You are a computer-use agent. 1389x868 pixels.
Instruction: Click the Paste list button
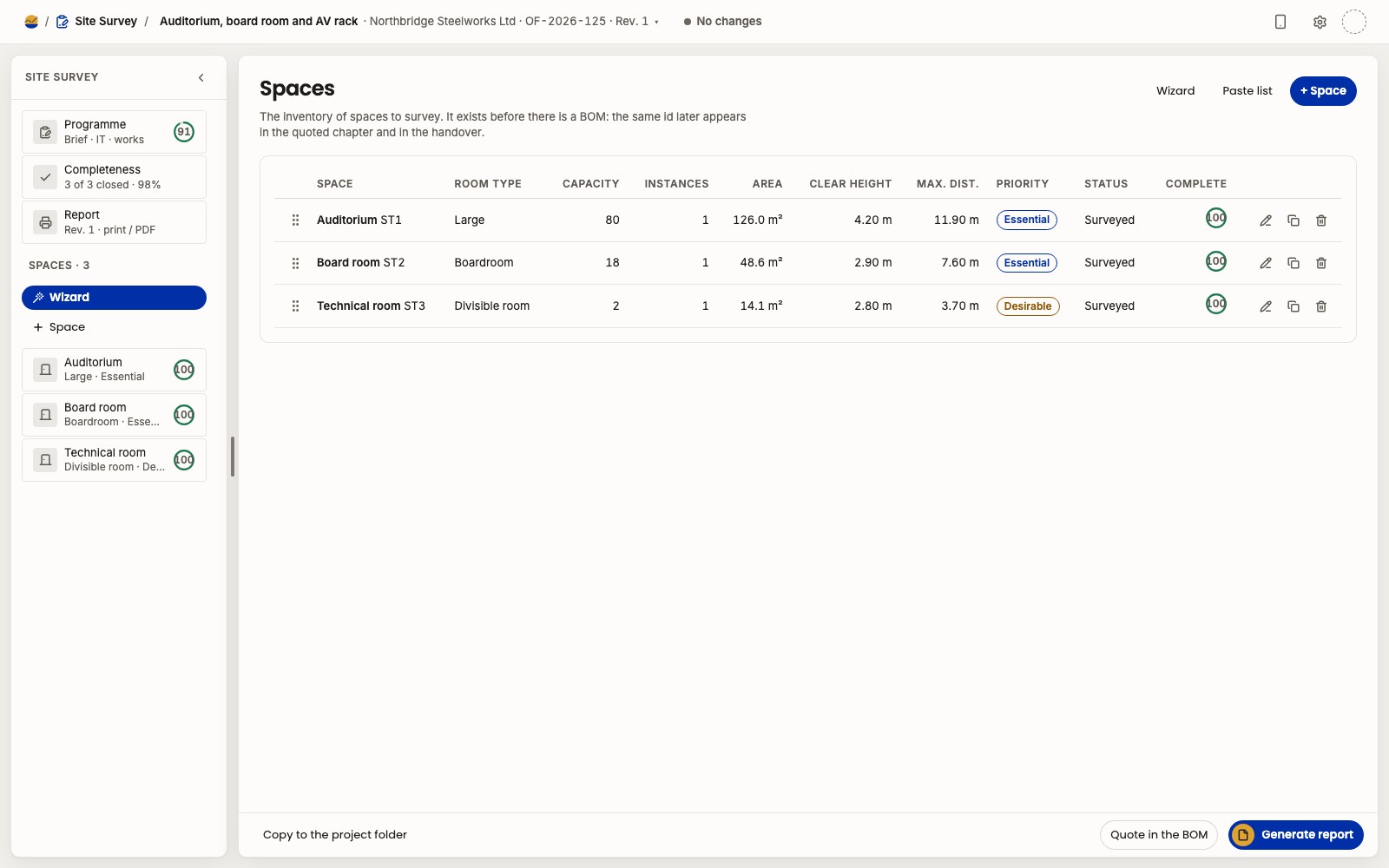coord(1247,91)
